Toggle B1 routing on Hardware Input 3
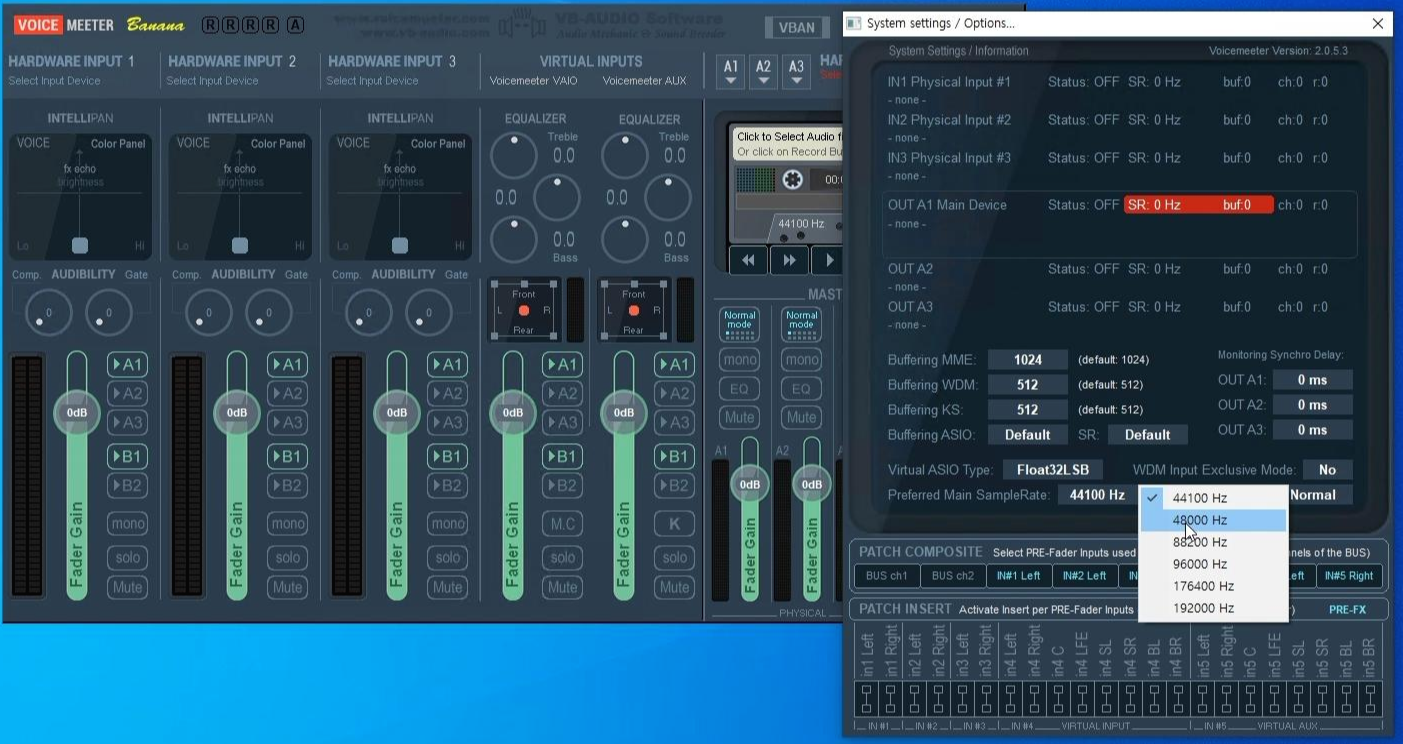This screenshot has width=1403, height=744. [x=447, y=457]
